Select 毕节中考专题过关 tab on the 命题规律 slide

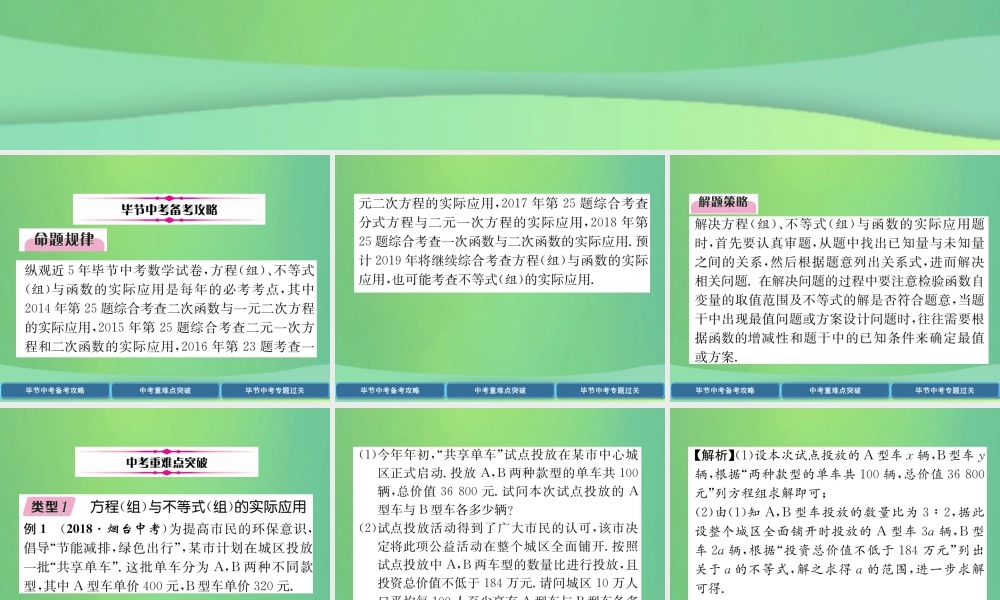click(275, 390)
